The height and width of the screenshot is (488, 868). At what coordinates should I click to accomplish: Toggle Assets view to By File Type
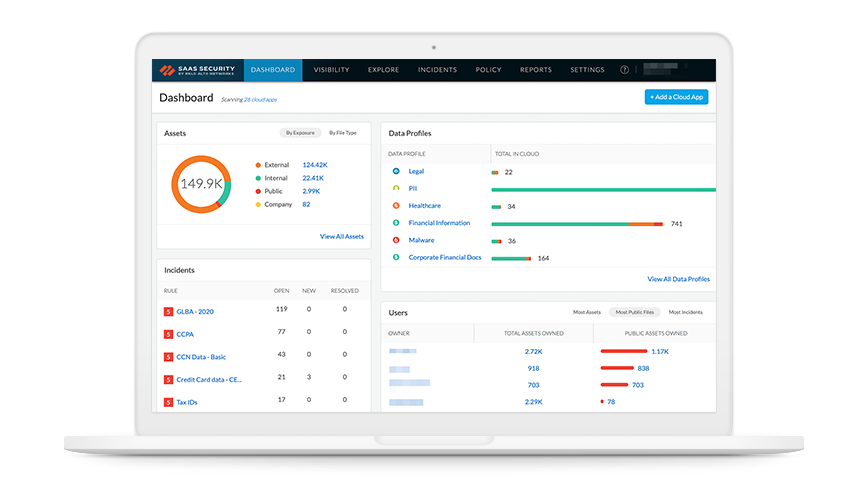(x=343, y=133)
